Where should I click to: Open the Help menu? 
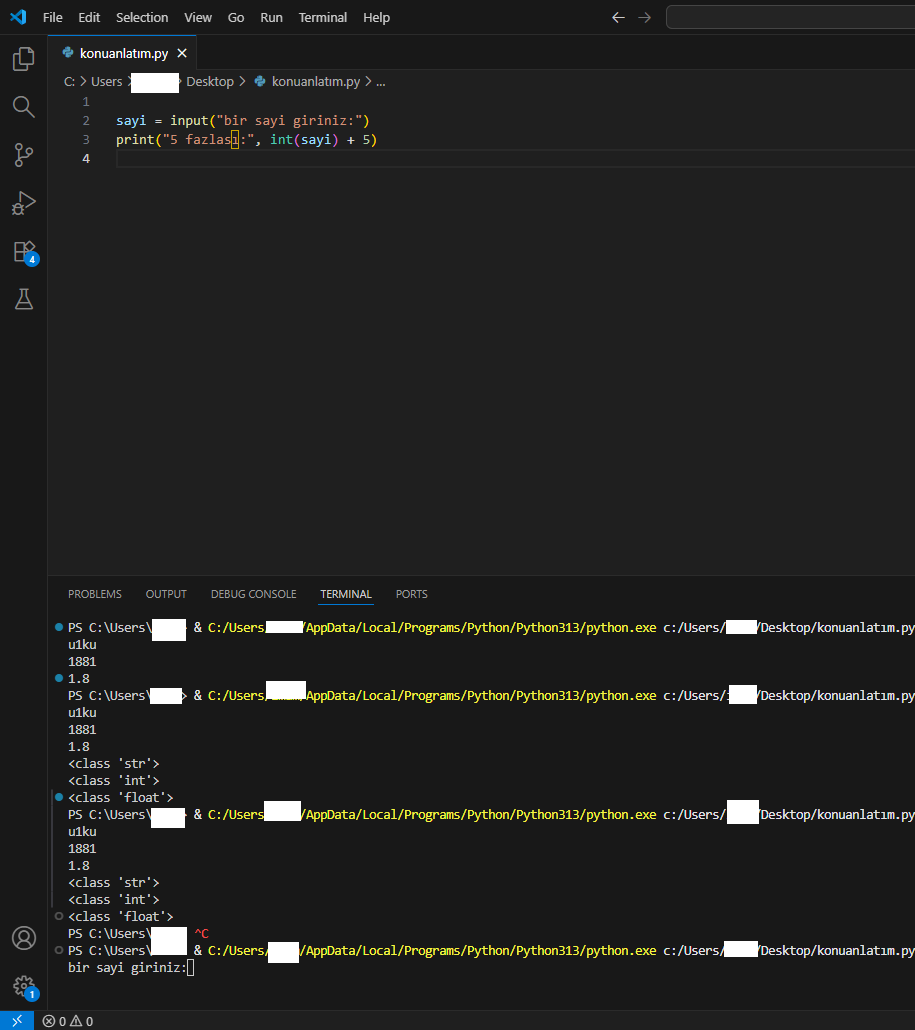376,18
